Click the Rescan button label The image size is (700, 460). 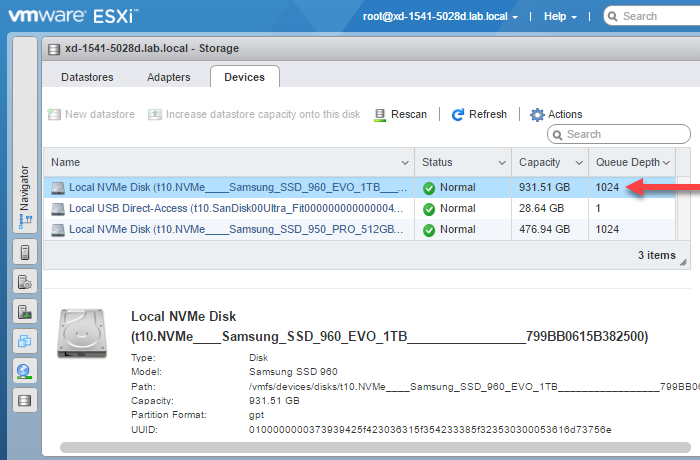point(409,114)
